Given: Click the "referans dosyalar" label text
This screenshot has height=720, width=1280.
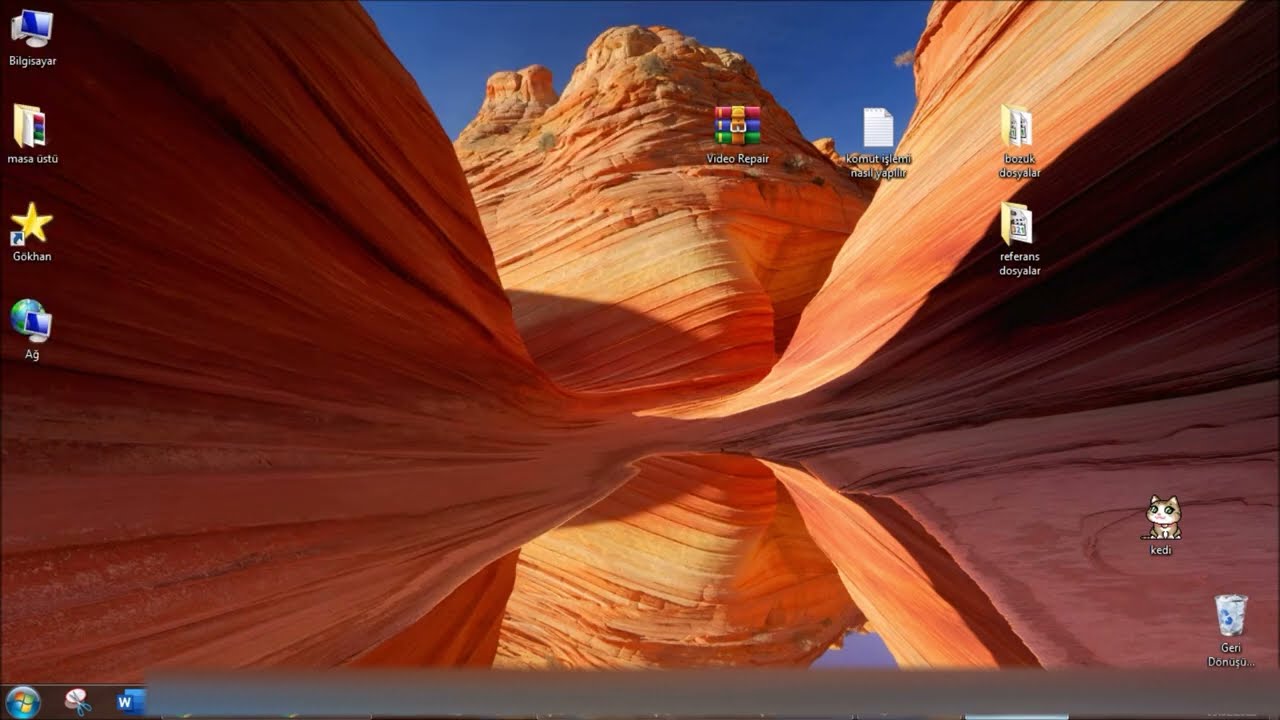Looking at the screenshot, I should click(1020, 264).
